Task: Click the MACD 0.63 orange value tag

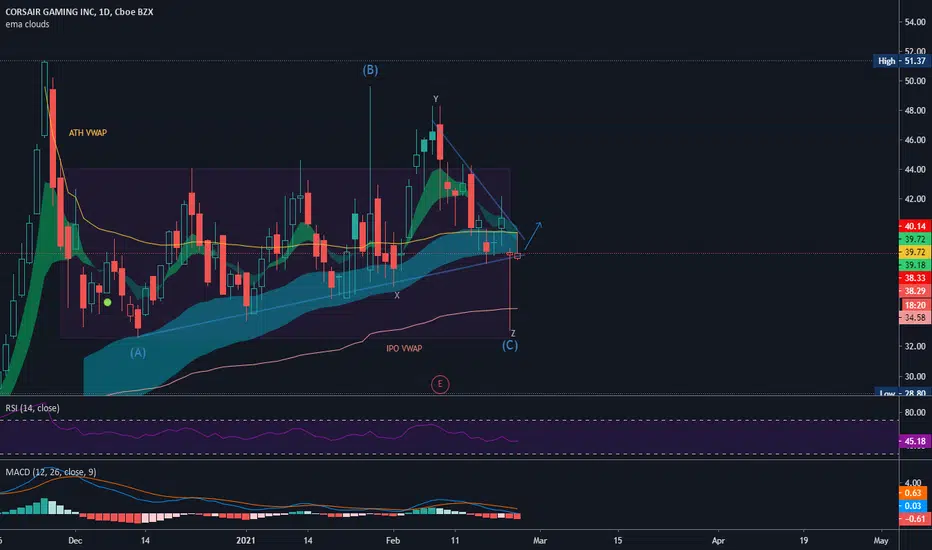Action: 913,493
